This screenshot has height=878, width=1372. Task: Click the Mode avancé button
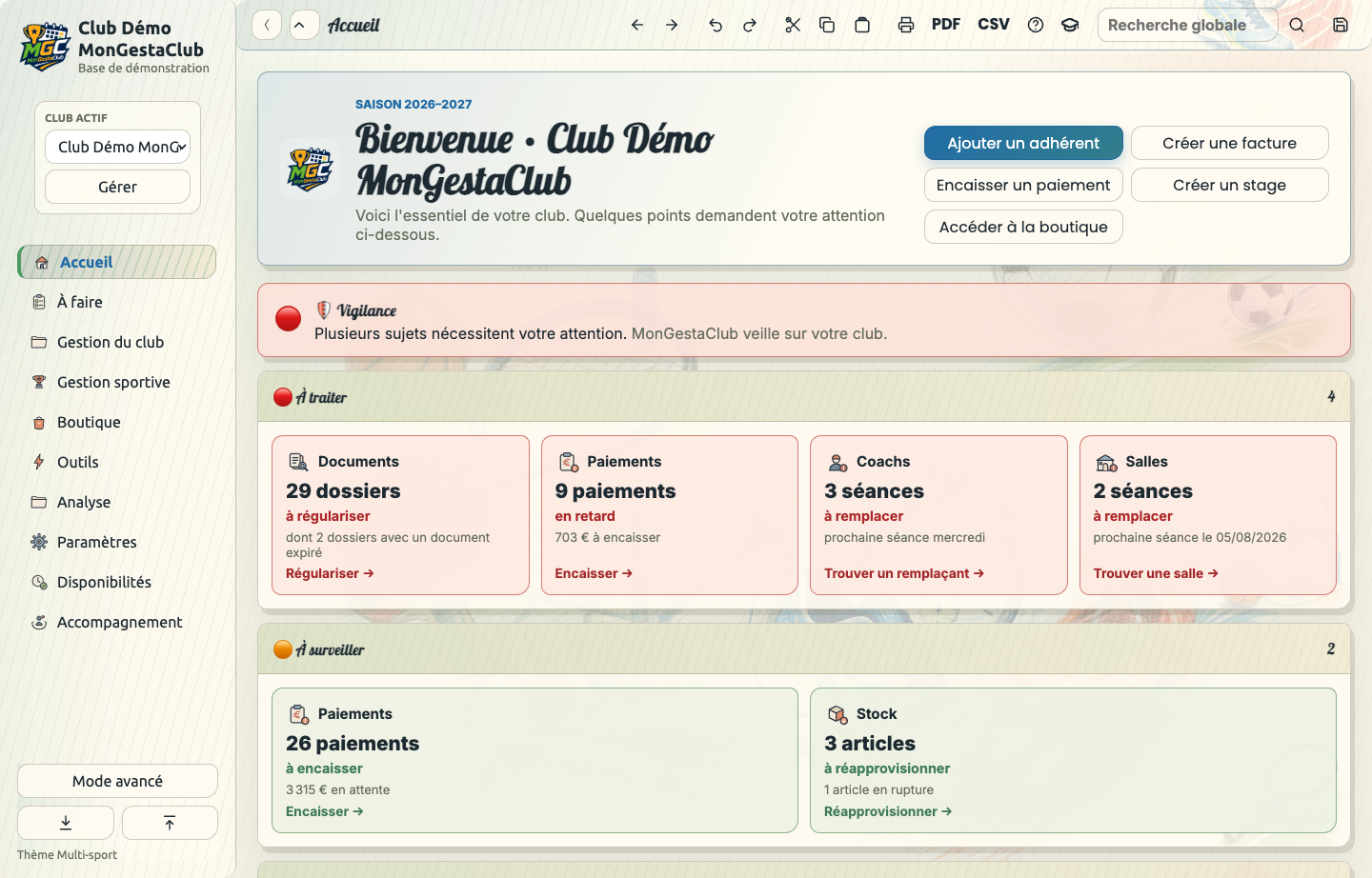(x=117, y=781)
